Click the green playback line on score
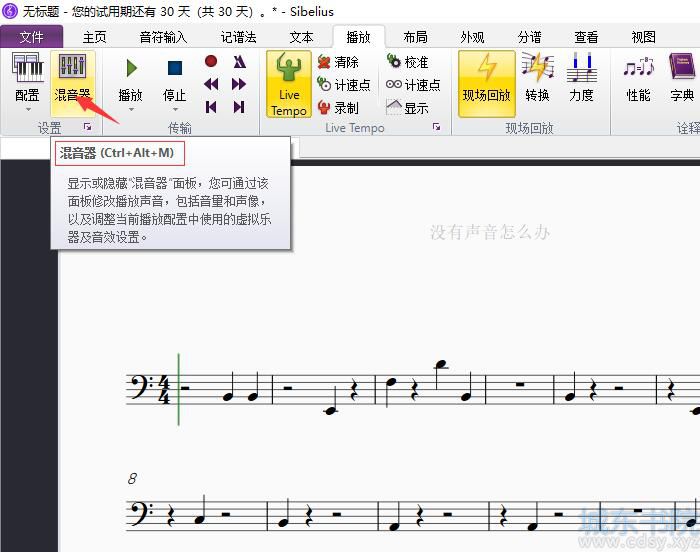 (x=179, y=389)
